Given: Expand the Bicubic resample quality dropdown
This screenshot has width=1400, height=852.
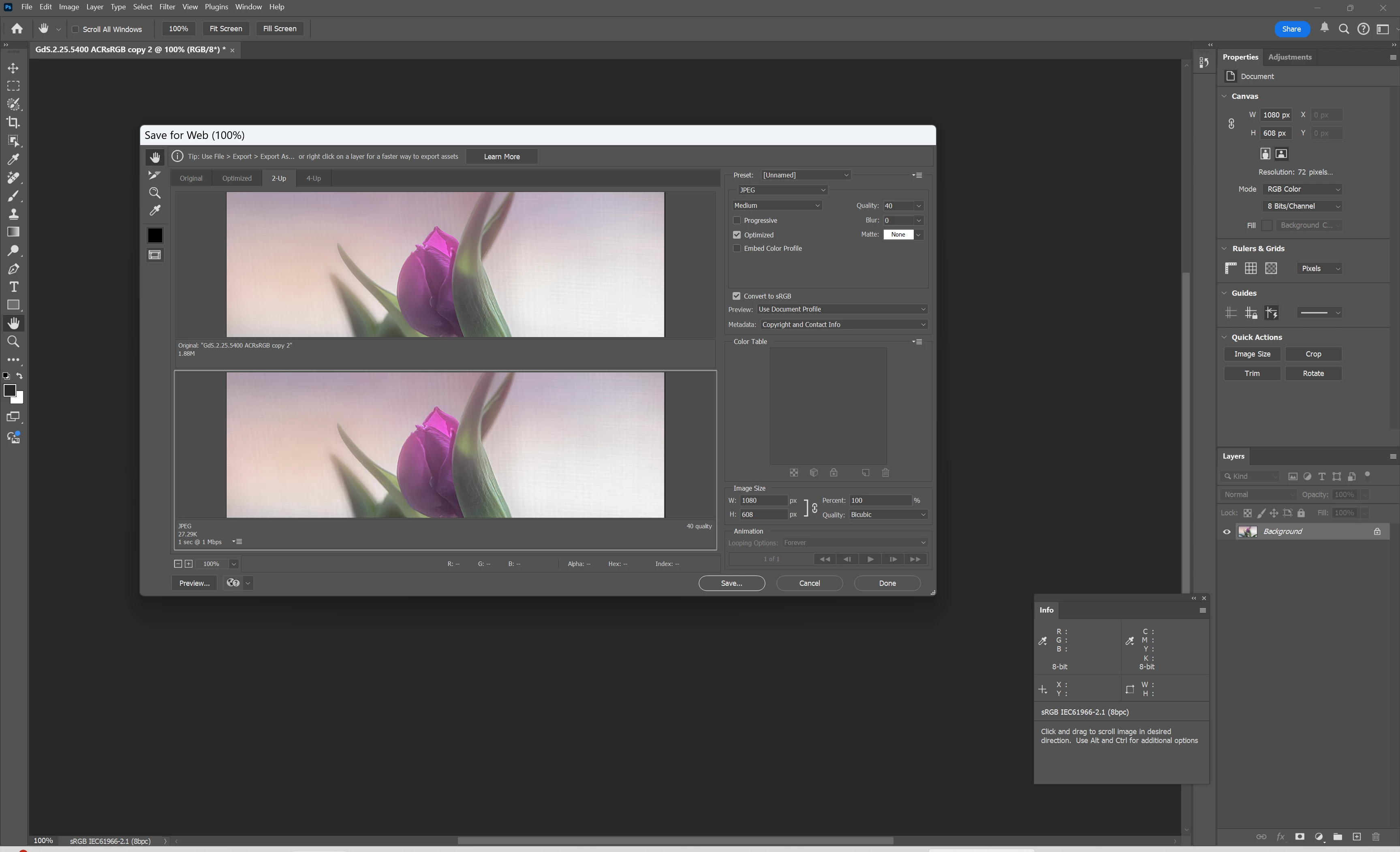Looking at the screenshot, I should (x=888, y=515).
